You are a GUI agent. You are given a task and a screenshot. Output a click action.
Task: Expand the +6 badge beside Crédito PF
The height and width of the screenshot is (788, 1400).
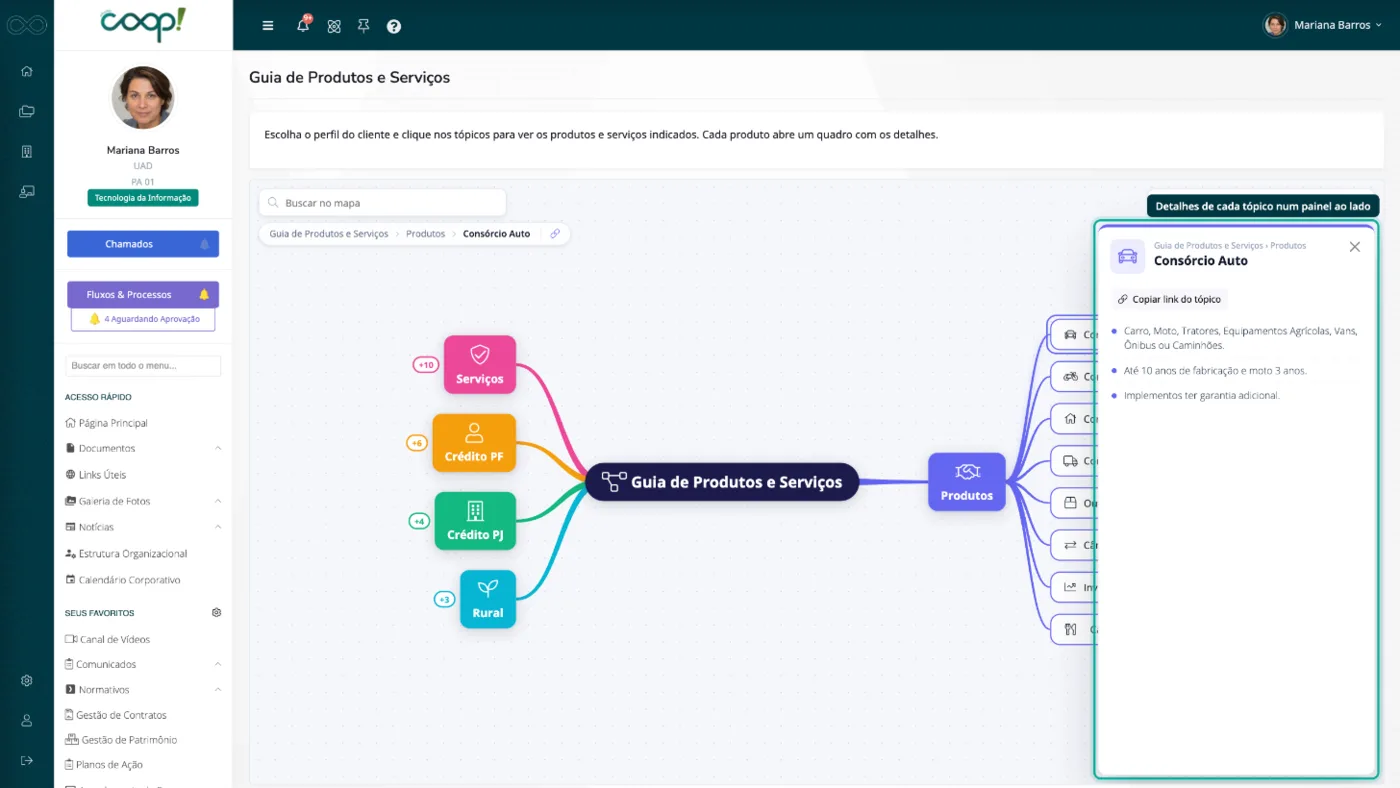pos(417,443)
